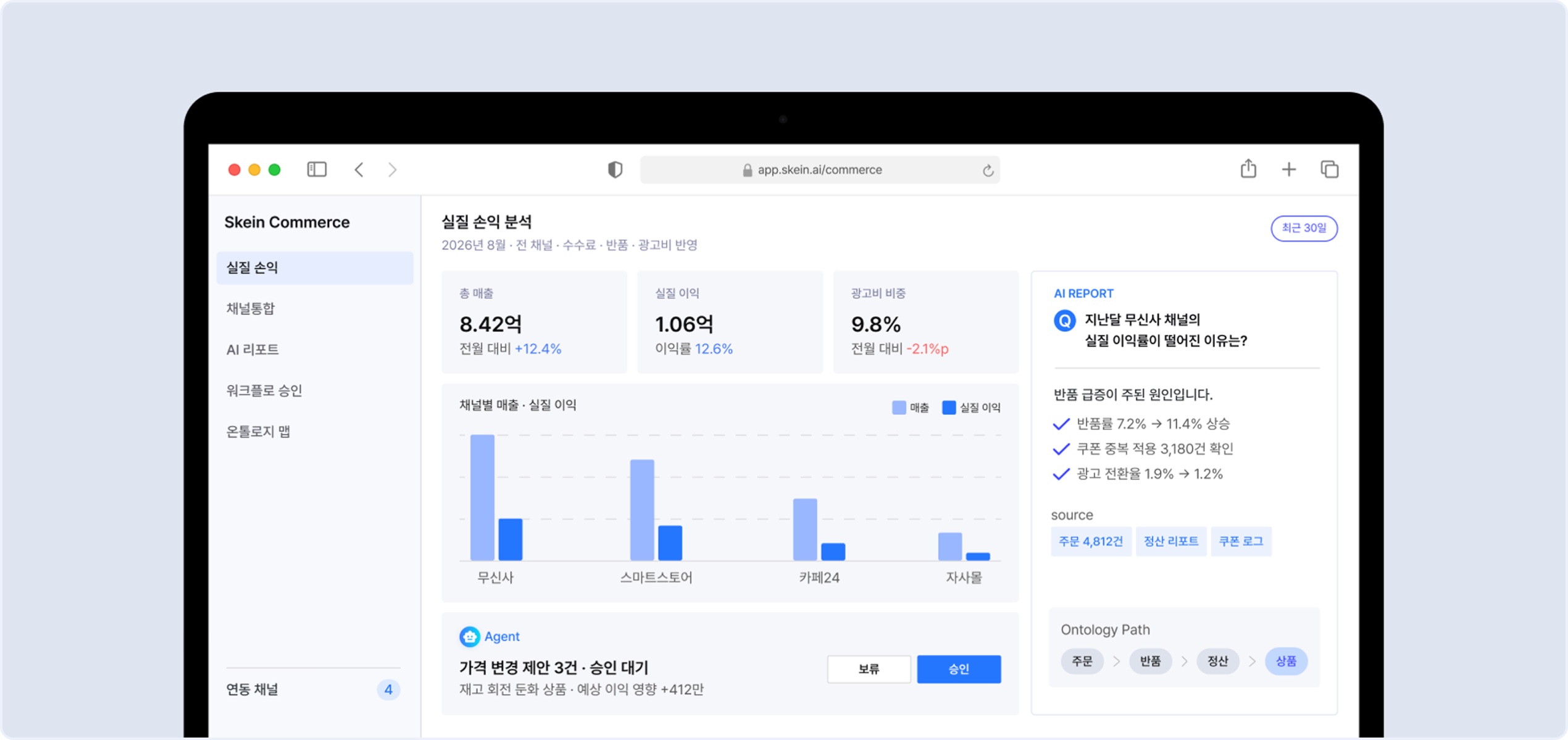Screen dimensions: 1568x740
Task: Click the +12.4% change value
Action: point(538,349)
